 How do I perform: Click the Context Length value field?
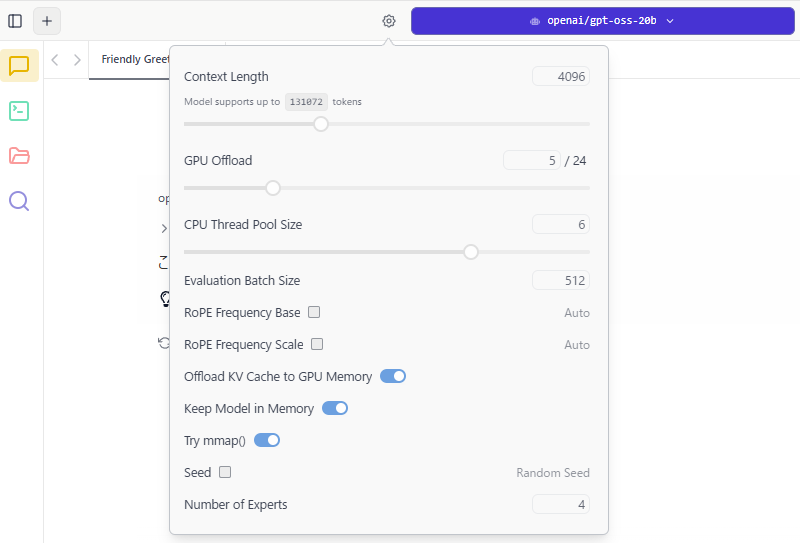coord(561,77)
